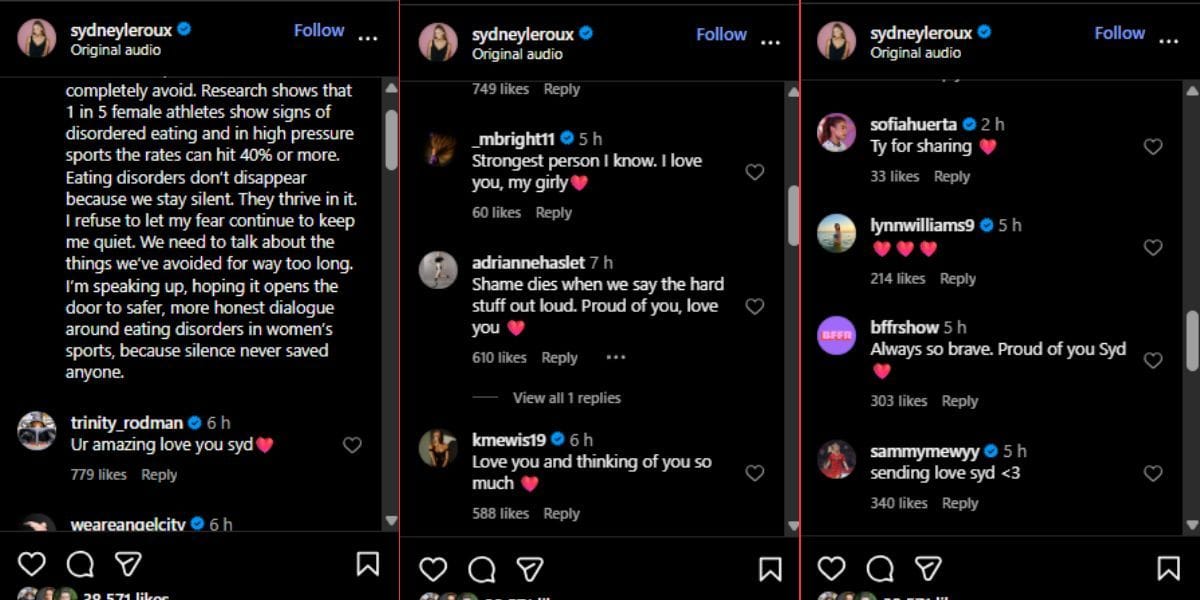Screen dimensions: 1200x600
Task: Save the middle post with its bookmark icon
Action: point(770,568)
